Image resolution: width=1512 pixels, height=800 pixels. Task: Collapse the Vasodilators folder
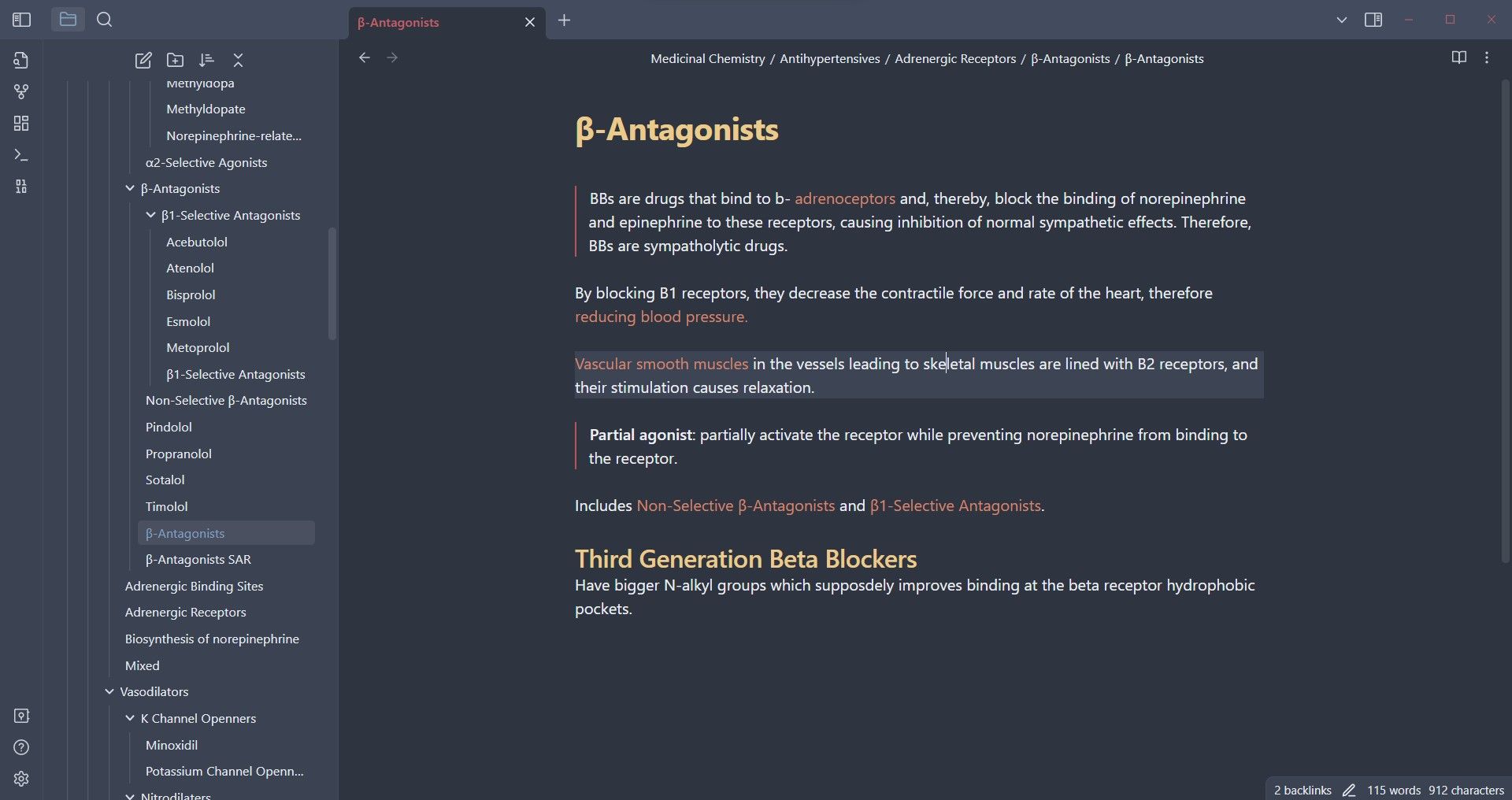coord(109,691)
